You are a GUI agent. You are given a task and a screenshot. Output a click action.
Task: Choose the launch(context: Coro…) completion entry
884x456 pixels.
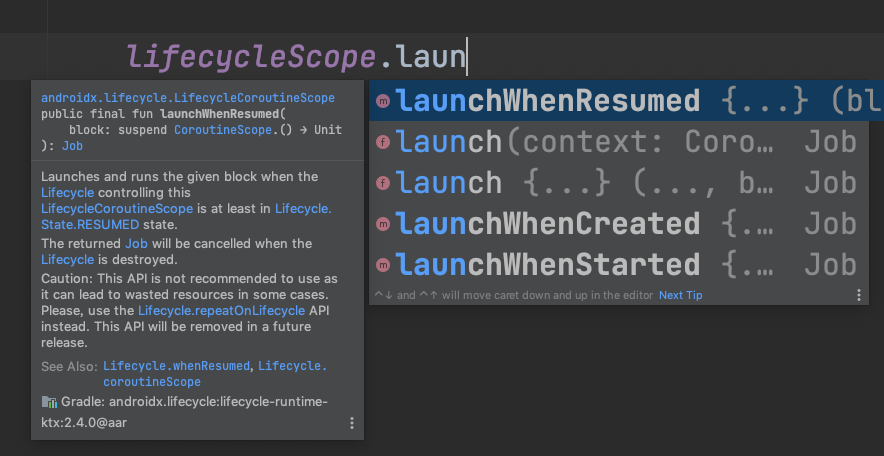548,142
